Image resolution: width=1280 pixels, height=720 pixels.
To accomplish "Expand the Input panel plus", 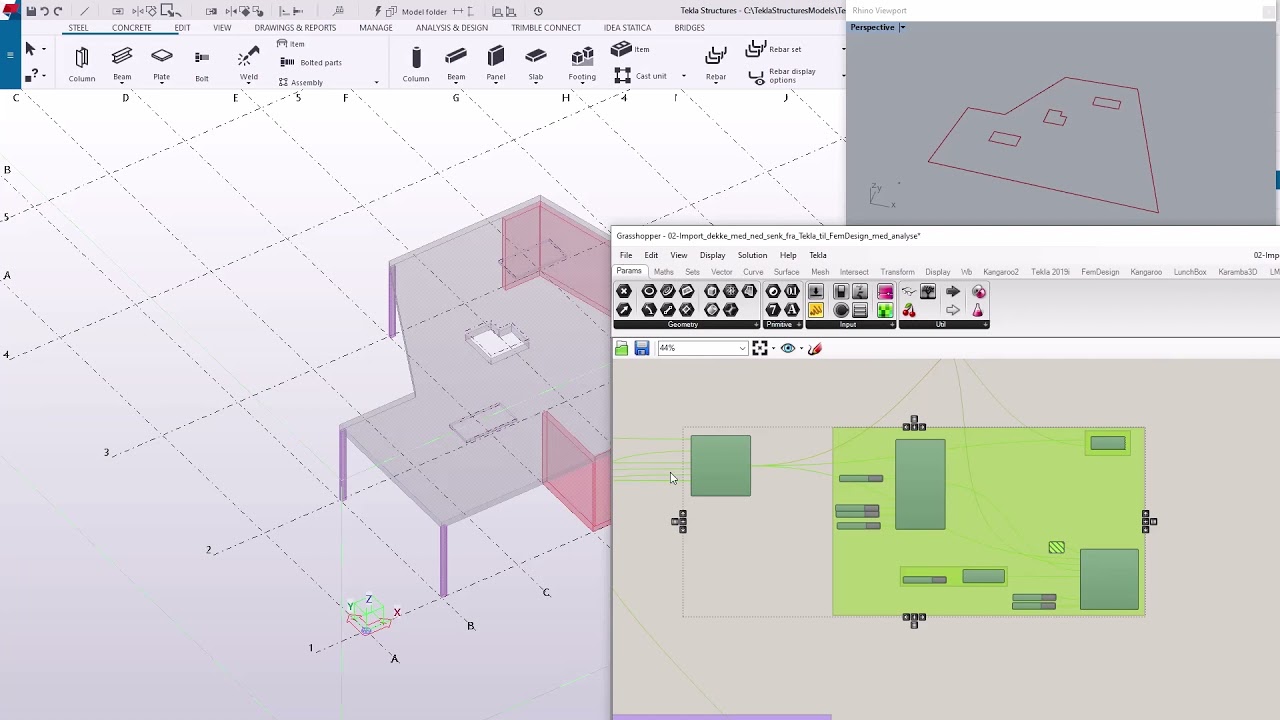I will click(890, 325).
